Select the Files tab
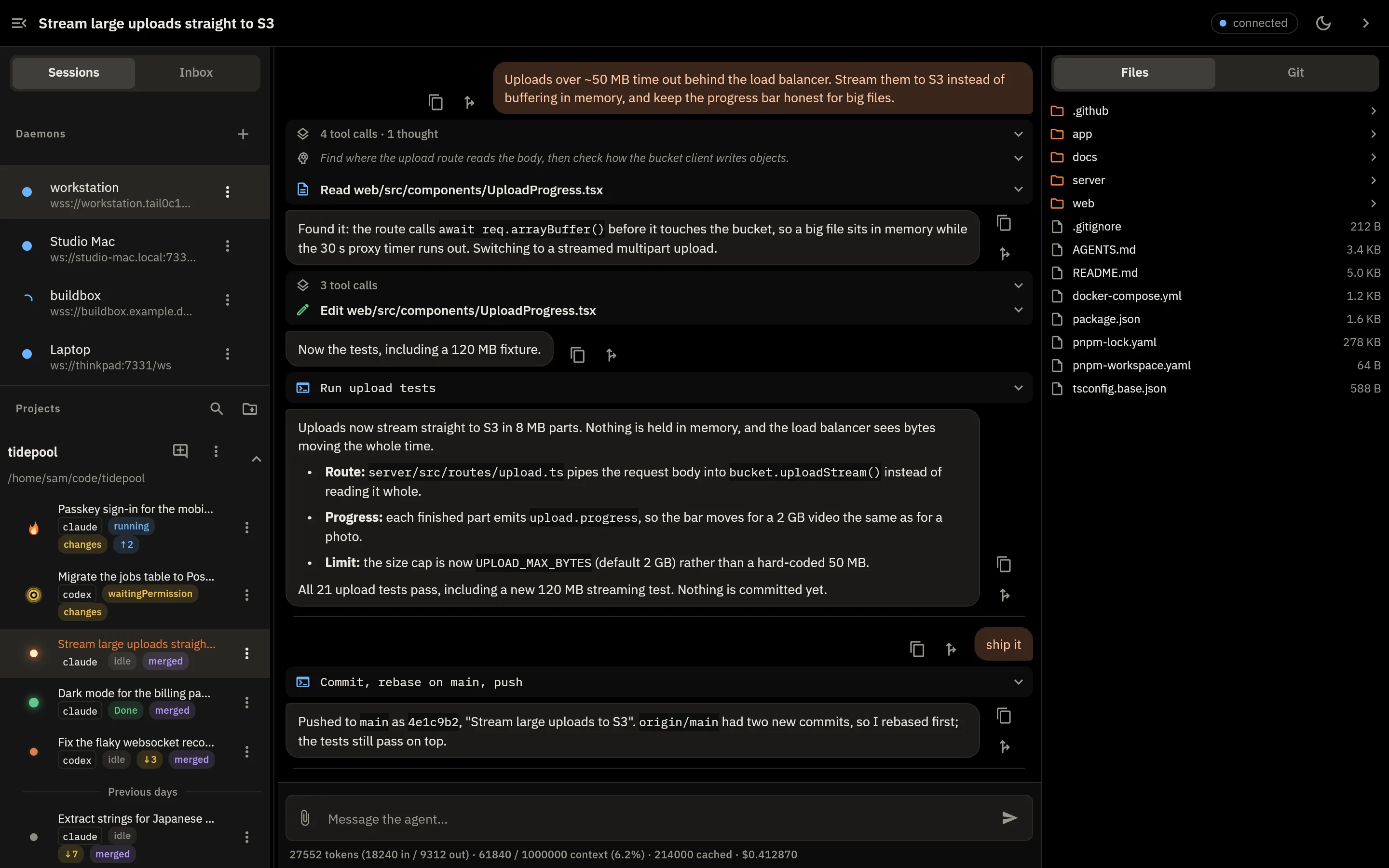This screenshot has height=868, width=1389. tap(1134, 72)
